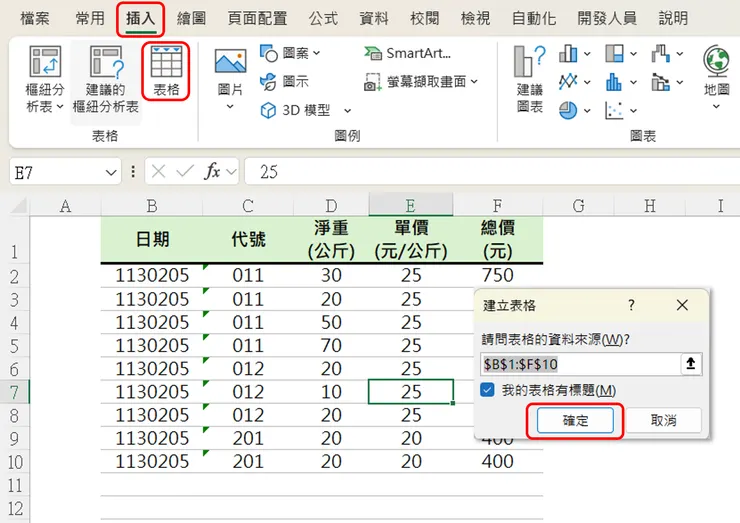
Task: Open the 自動化 ribbon tab
Action: 534,18
